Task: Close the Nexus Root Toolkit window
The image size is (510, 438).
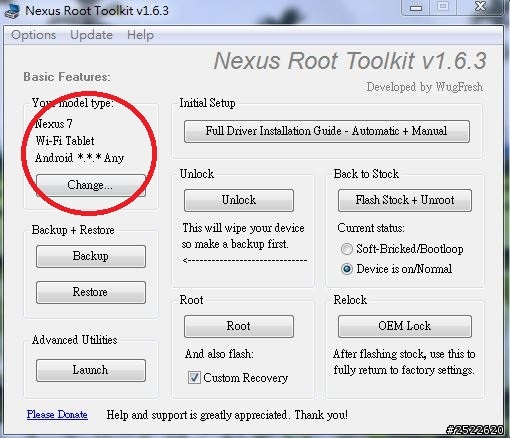Action: point(480,7)
